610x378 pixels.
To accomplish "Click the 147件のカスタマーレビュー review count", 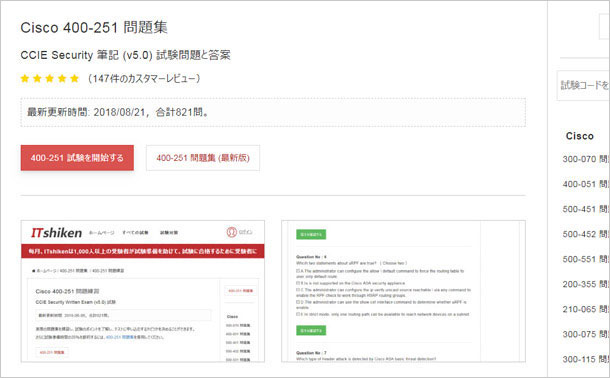I will tap(144, 79).
